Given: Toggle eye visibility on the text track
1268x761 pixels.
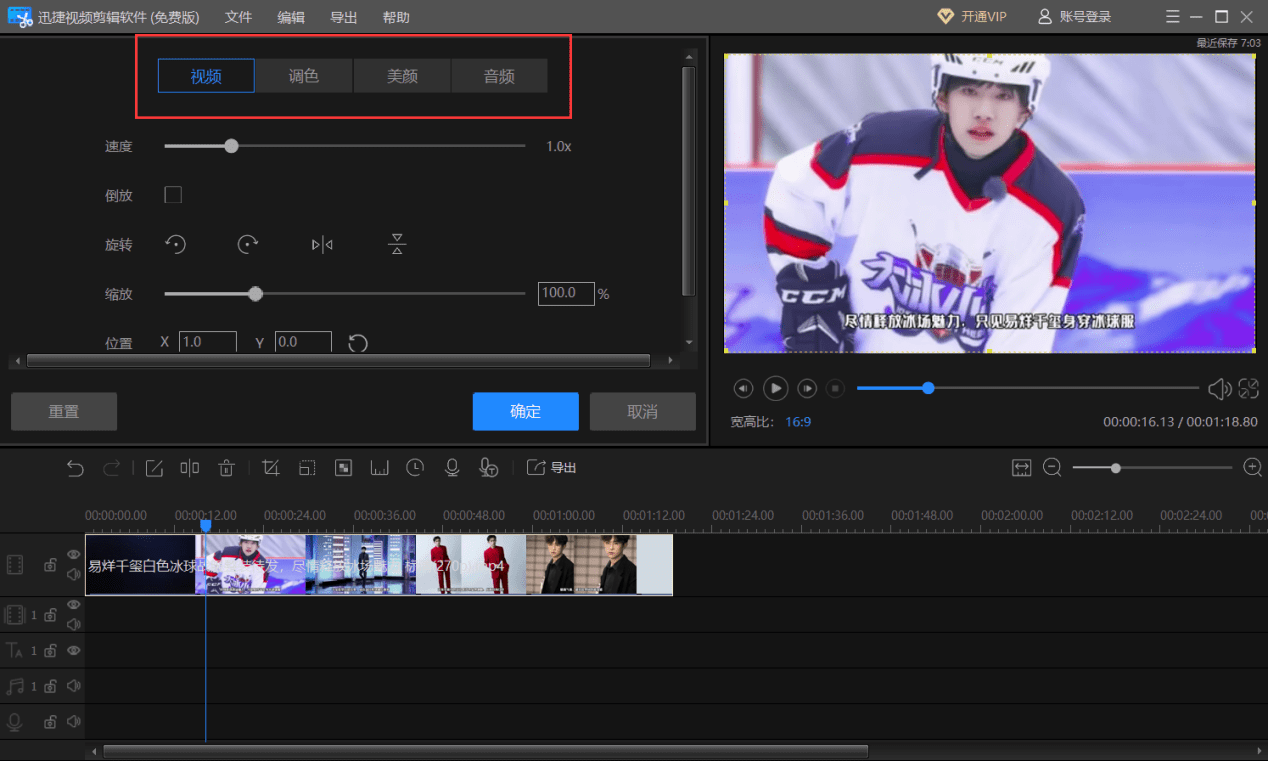Looking at the screenshot, I should pyautogui.click(x=73, y=651).
